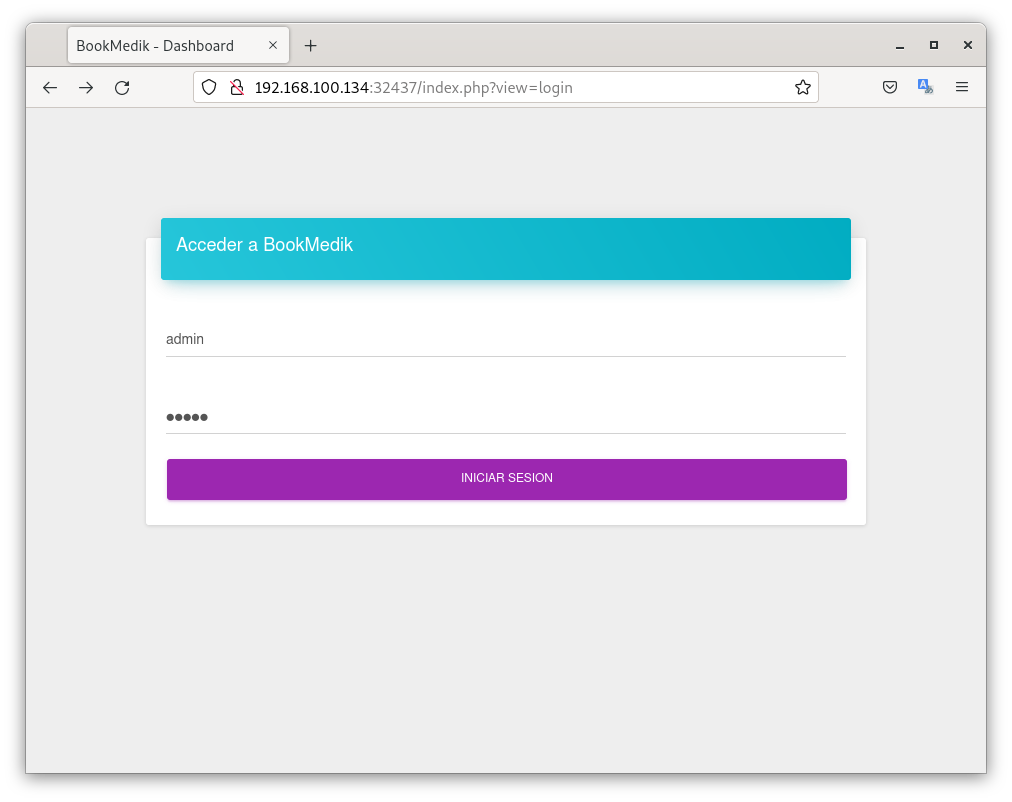The image size is (1012, 802).
Task: Open the Firefox application menu
Action: (x=962, y=88)
